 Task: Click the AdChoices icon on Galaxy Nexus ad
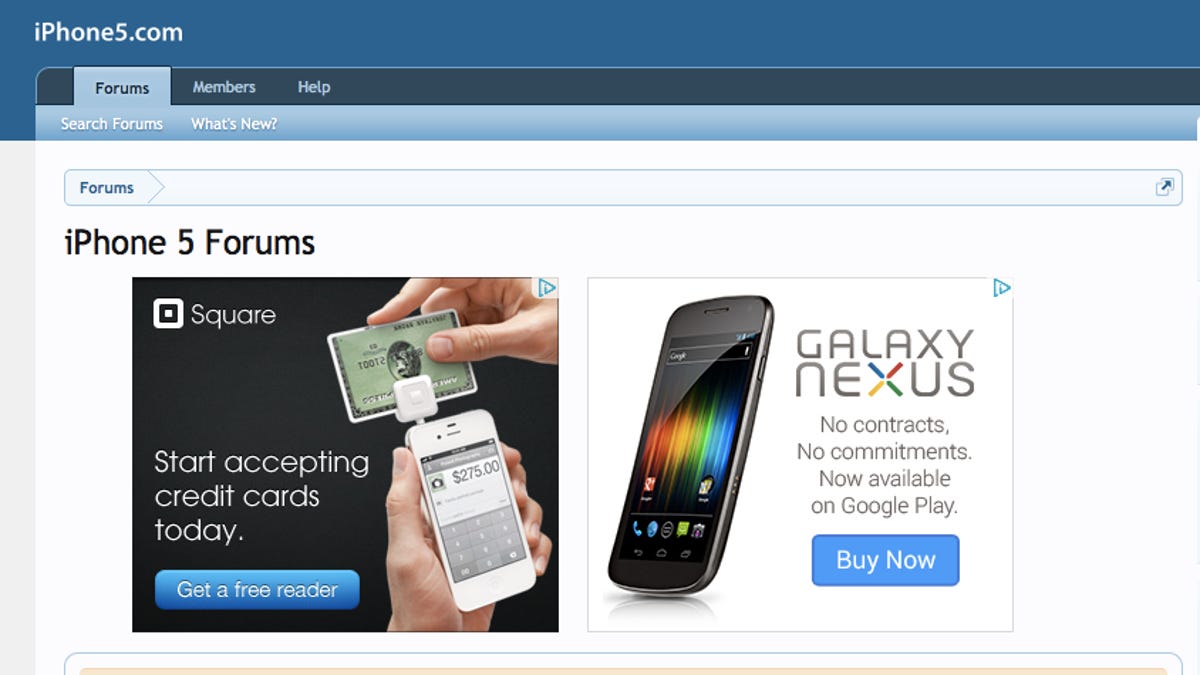pos(1001,288)
